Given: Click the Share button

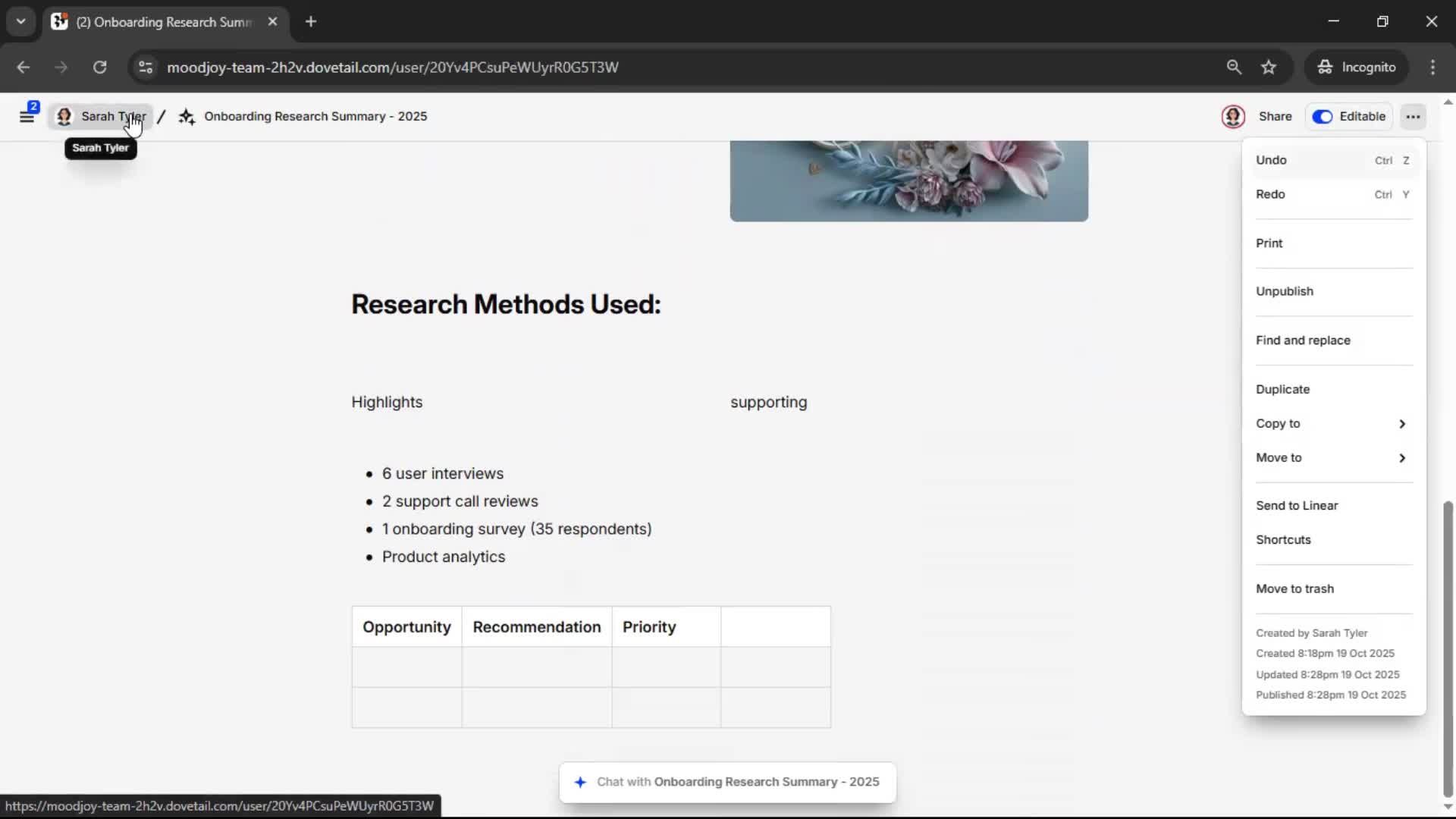Looking at the screenshot, I should 1275,117.
